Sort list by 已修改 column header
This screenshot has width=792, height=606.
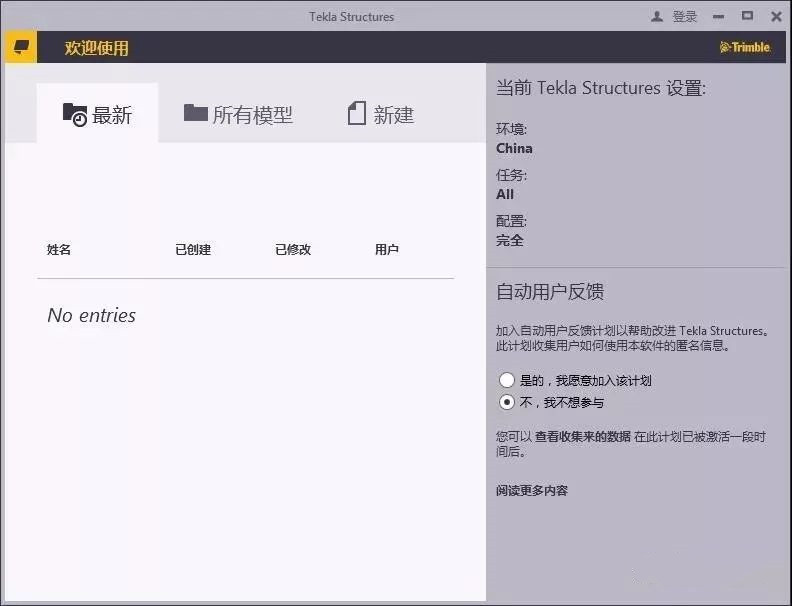(x=293, y=250)
